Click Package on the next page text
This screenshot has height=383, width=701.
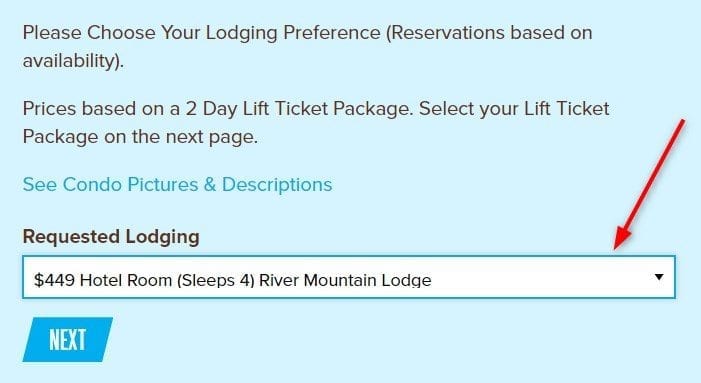tap(140, 137)
